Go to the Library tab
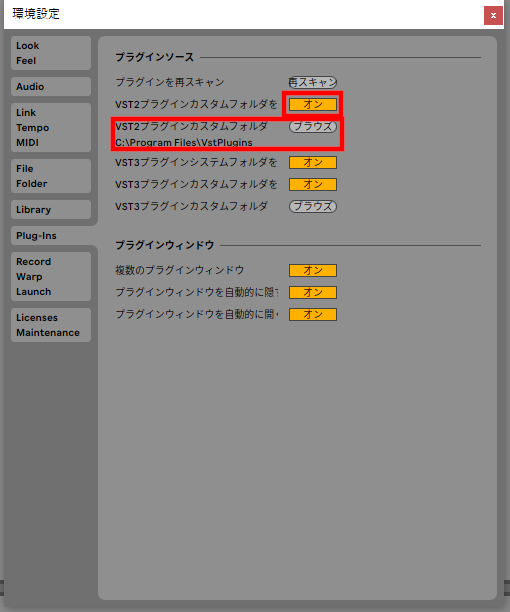This screenshot has height=612, width=510. pos(51,210)
